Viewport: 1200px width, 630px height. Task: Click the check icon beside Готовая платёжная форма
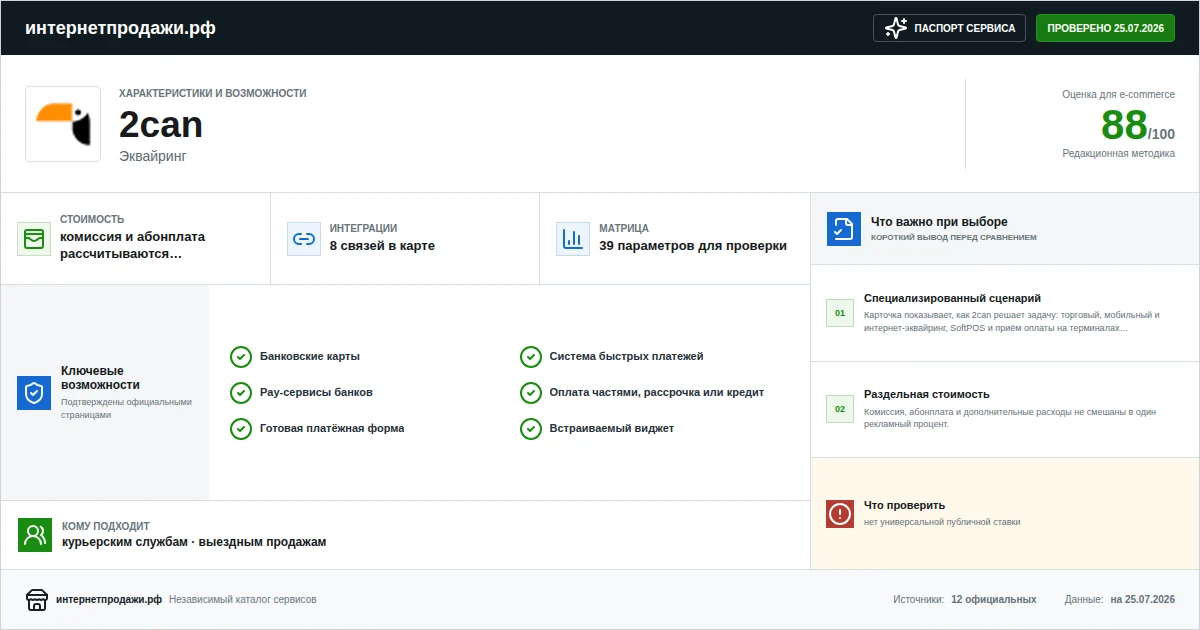pos(241,429)
